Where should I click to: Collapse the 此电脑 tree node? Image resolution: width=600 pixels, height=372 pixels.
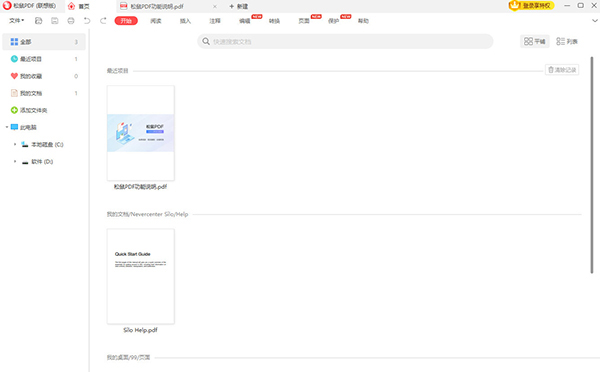tap(7, 127)
